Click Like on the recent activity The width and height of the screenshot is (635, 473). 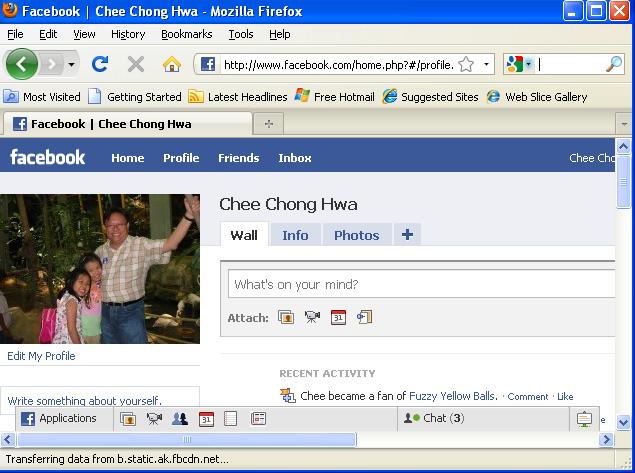[565, 396]
